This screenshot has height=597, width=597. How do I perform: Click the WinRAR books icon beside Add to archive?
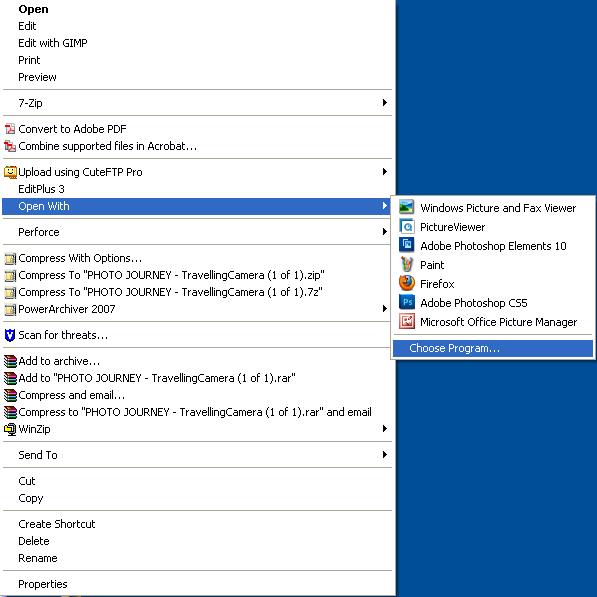tap(10, 361)
